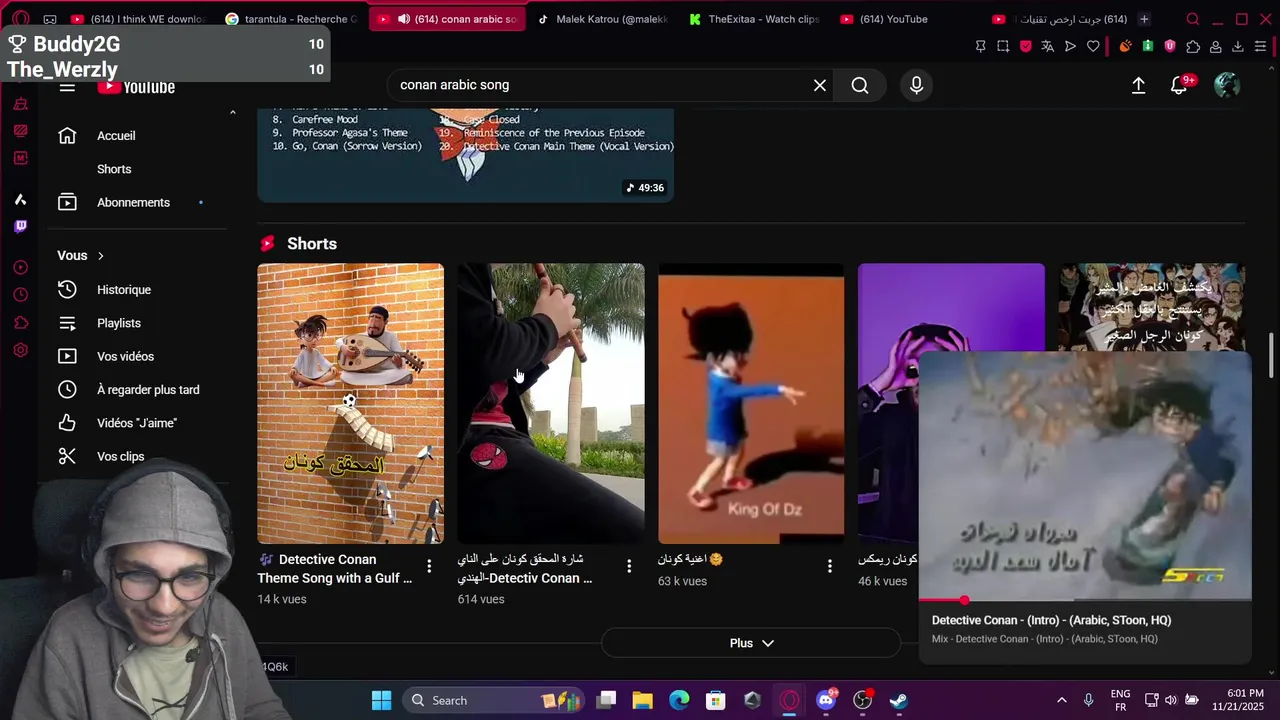Image resolution: width=1280 pixels, height=720 pixels.
Task: Play the Gulf theme song brick-wall short
Action: tap(350, 403)
